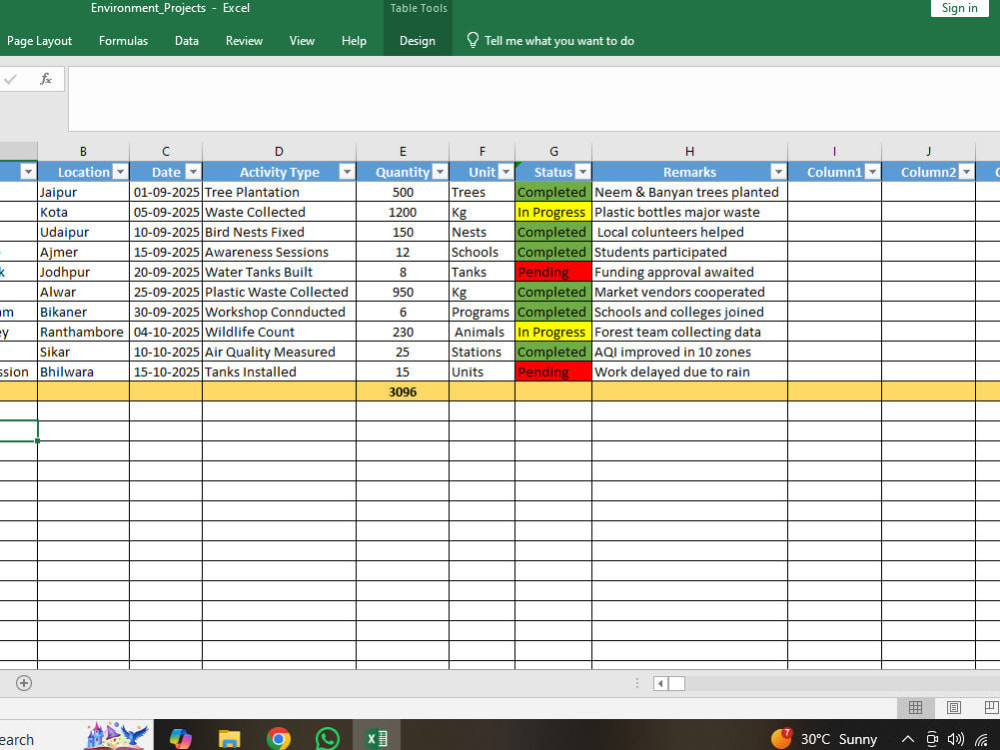Open the View ribbon tab
The height and width of the screenshot is (750, 1000).
[302, 41]
